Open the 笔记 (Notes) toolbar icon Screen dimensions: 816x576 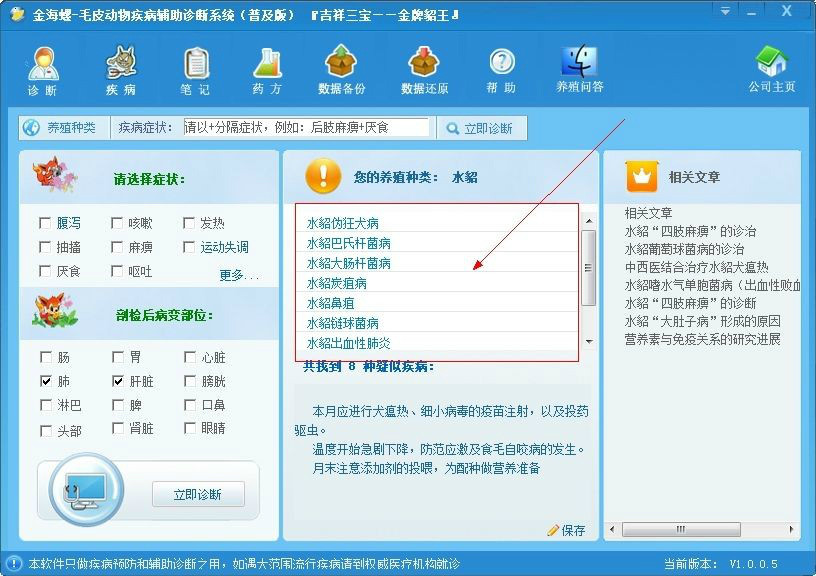pyautogui.click(x=195, y=70)
